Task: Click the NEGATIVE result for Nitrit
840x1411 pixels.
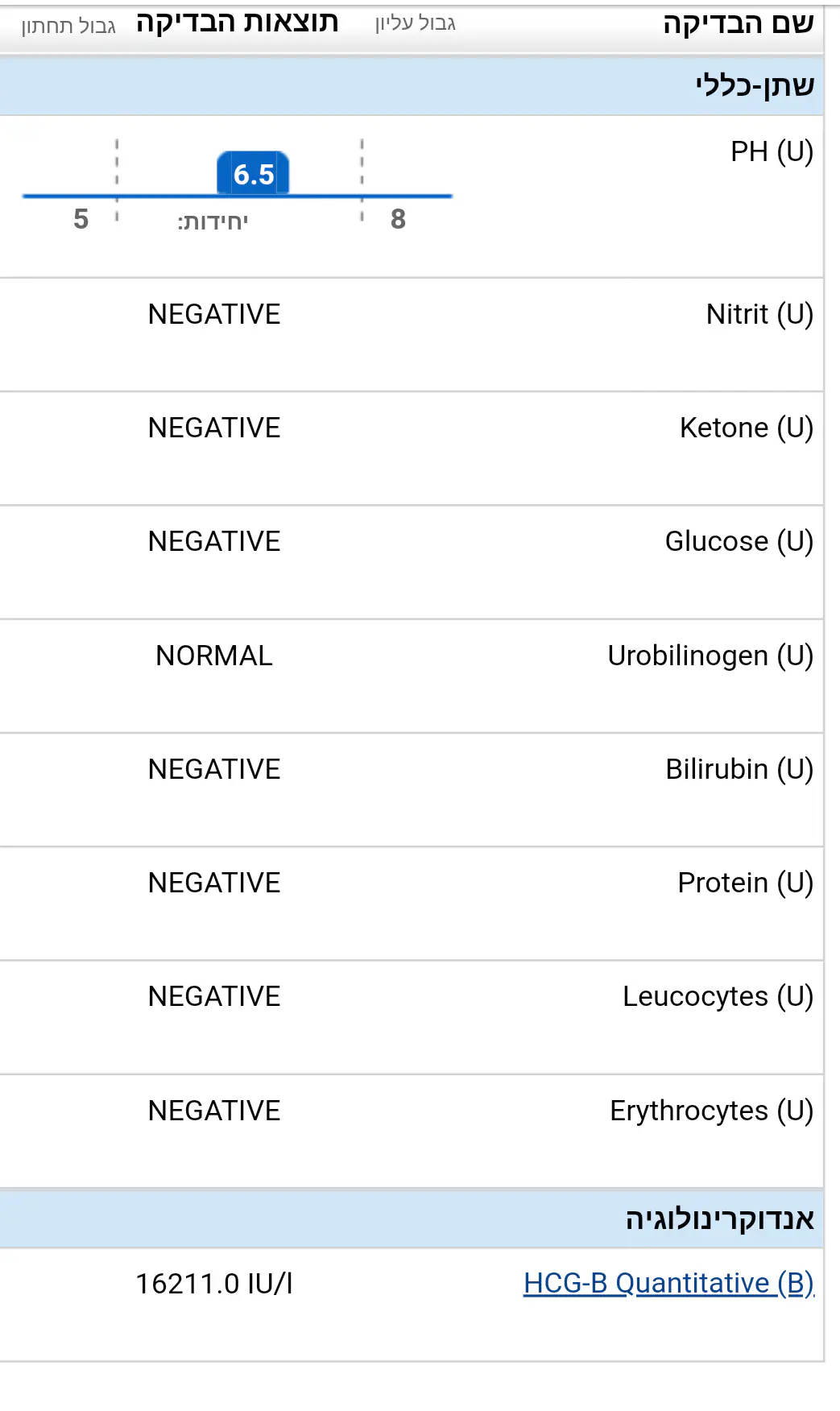Action: (214, 314)
